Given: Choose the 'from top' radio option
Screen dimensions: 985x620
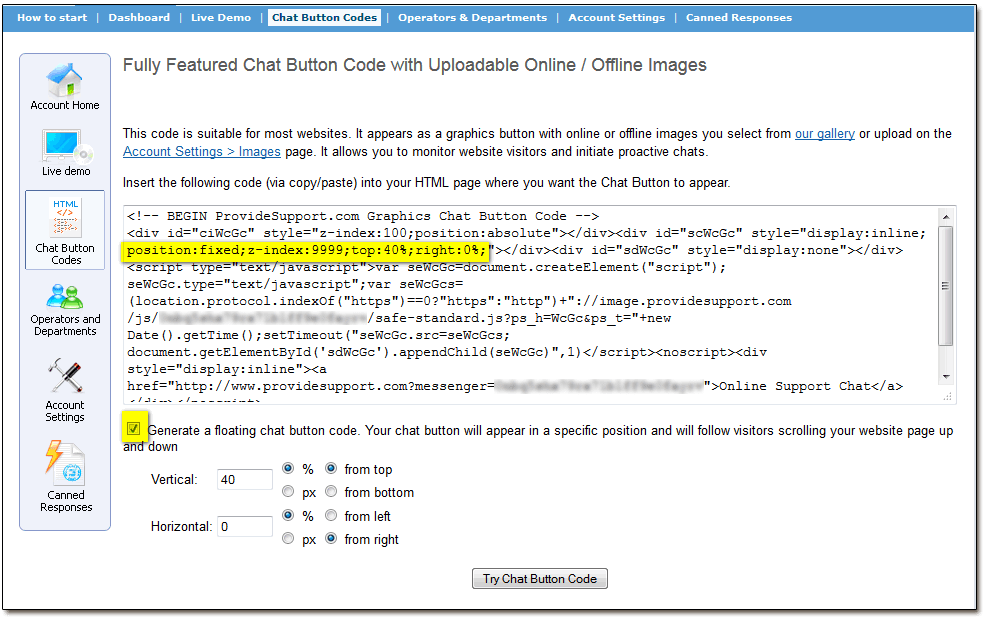Looking at the screenshot, I should (x=331, y=468).
